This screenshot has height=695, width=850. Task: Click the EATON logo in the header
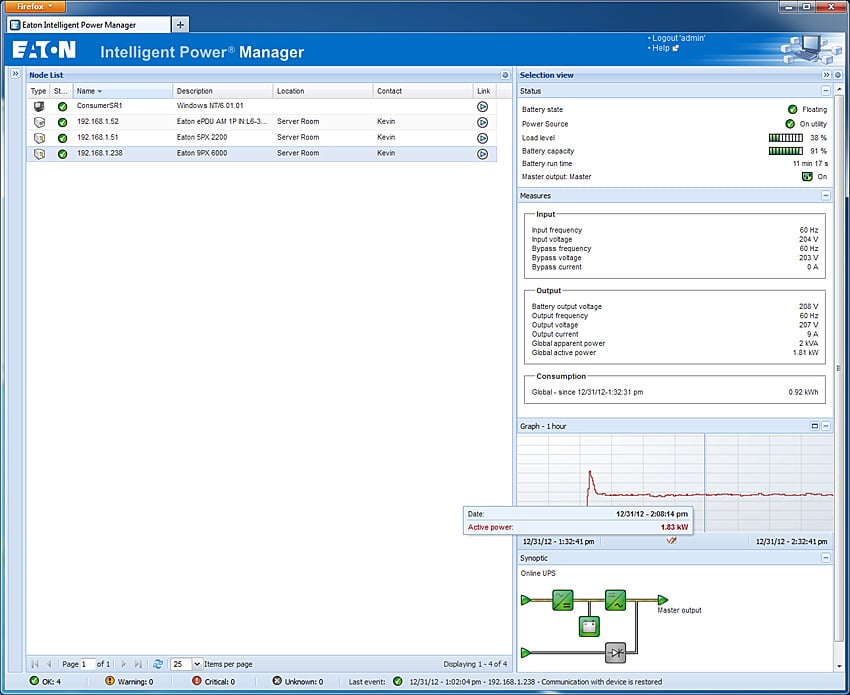pos(44,50)
